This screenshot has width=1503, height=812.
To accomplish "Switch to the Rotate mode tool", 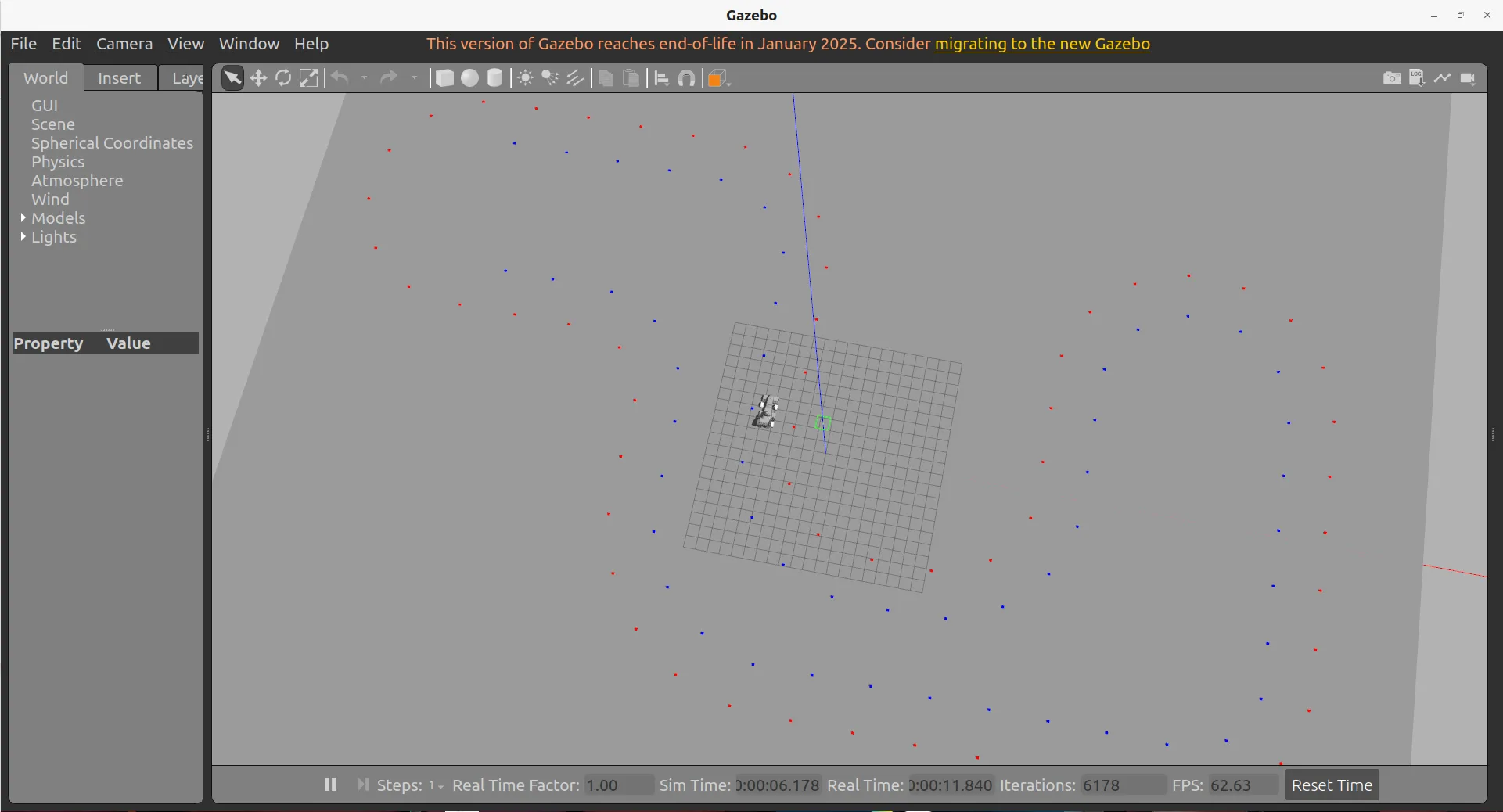I will pos(283,78).
